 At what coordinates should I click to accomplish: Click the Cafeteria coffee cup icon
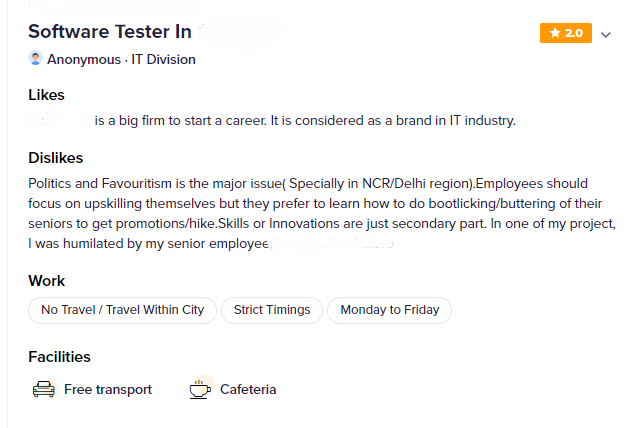pos(201,388)
